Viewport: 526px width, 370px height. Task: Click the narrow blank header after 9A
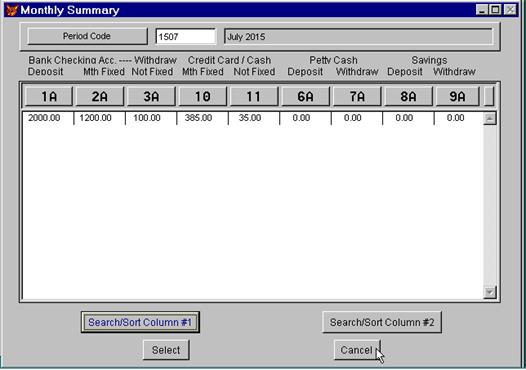click(x=489, y=97)
